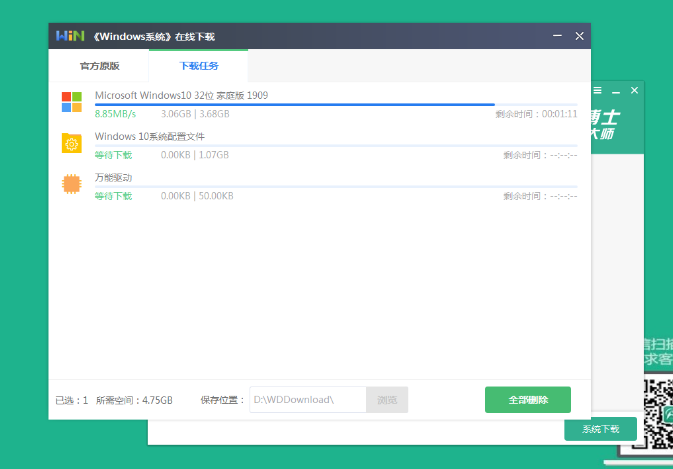Select the 万能驱动 download item

pyautogui.click(x=113, y=177)
